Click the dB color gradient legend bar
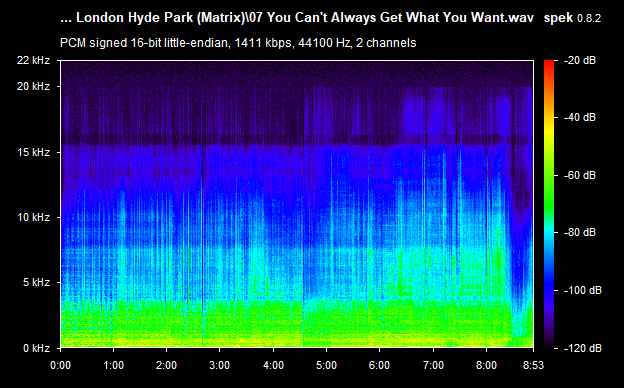 (549, 204)
